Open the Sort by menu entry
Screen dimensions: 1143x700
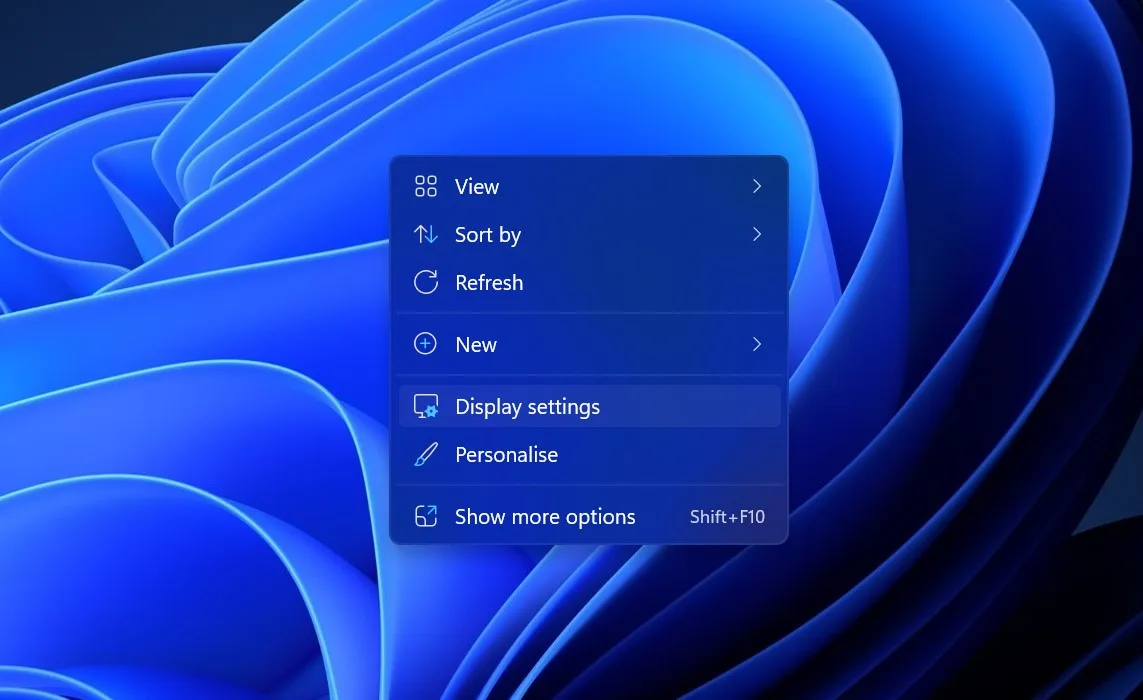coord(589,234)
